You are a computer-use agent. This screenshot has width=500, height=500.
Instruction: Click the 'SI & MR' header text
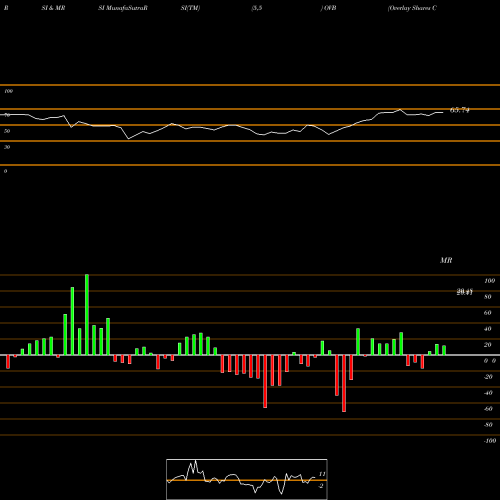coord(53,8)
